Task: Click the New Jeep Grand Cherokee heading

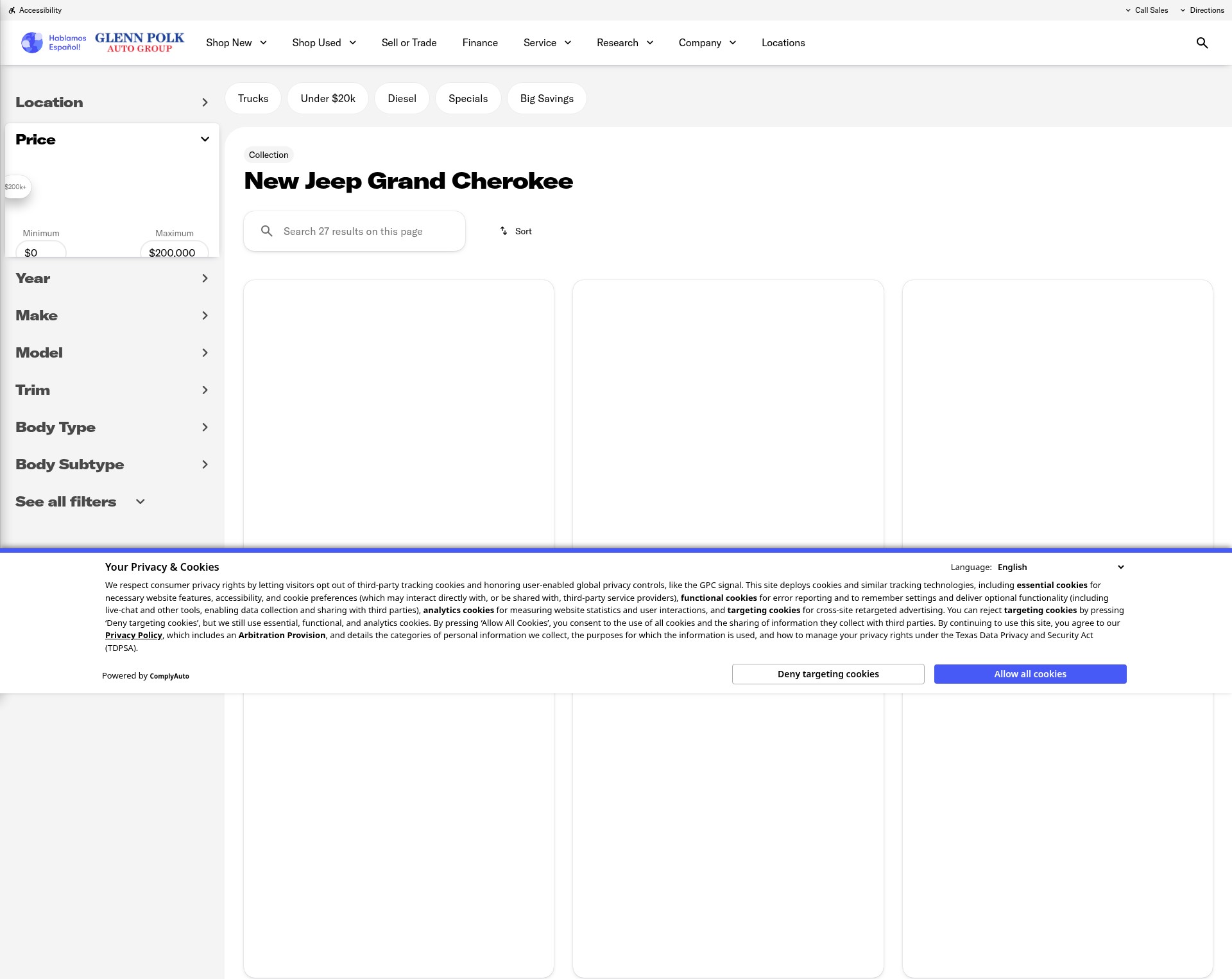Action: click(409, 181)
